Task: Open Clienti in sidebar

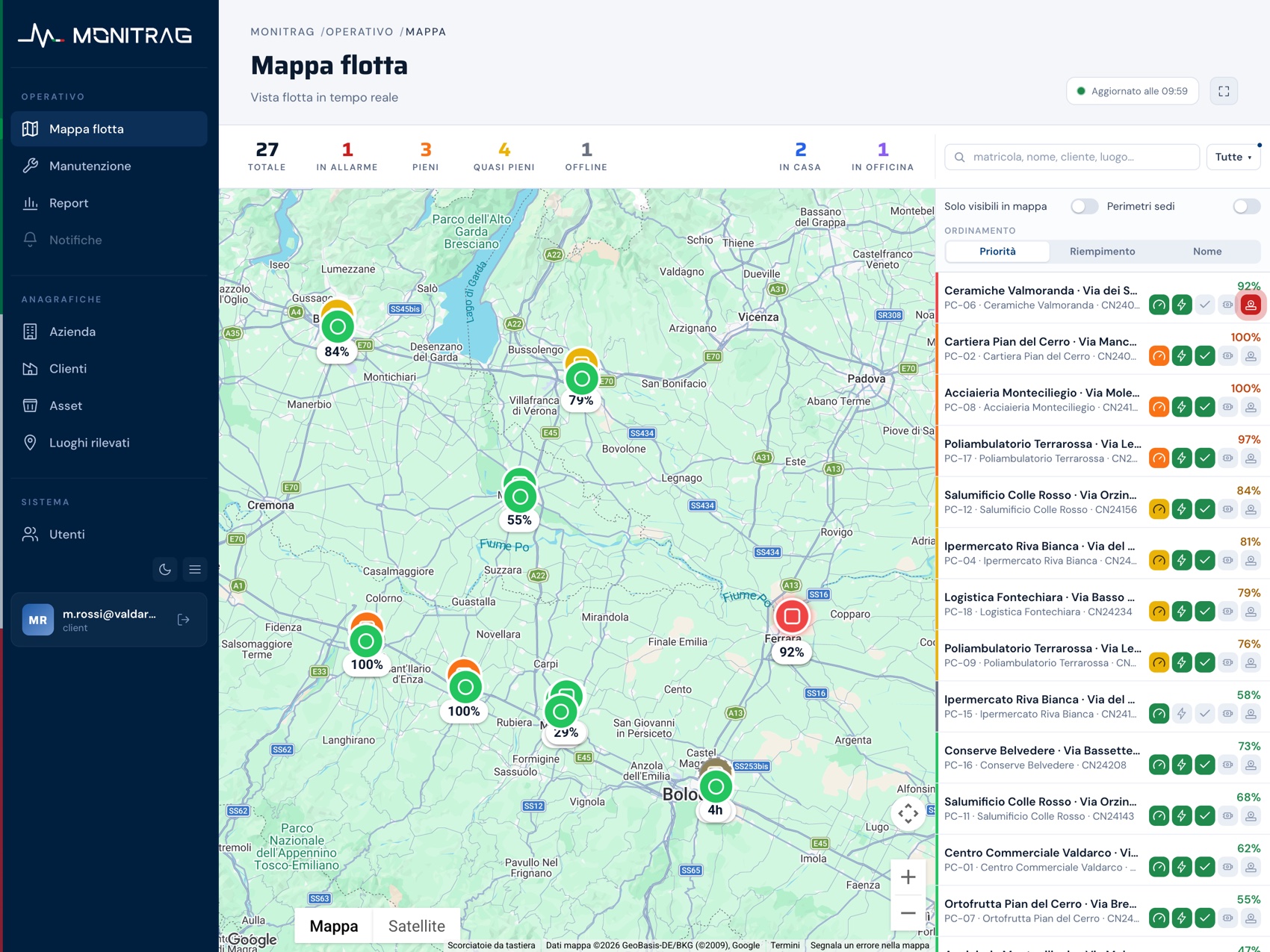Action: (109, 369)
